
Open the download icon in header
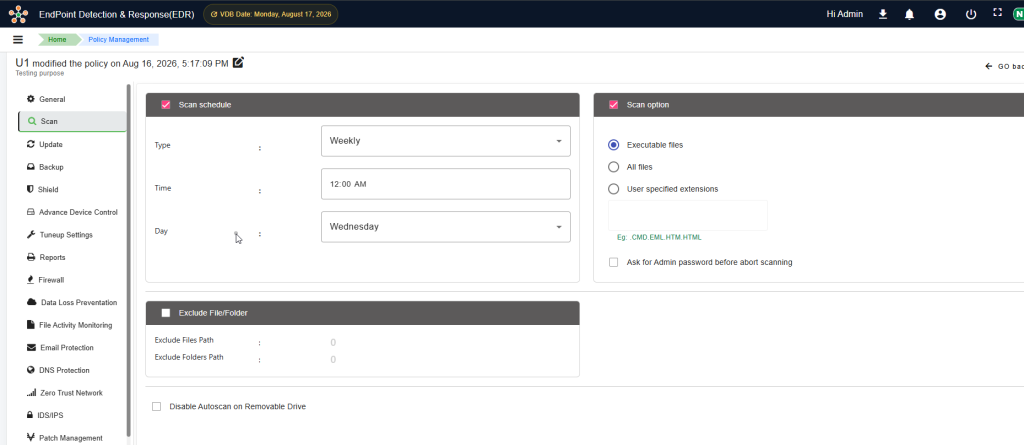coord(883,14)
